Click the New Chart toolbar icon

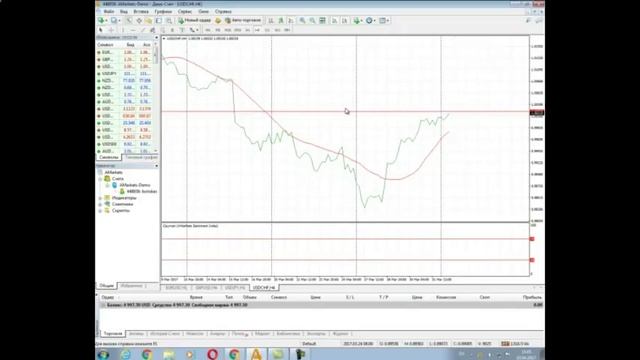pyautogui.click(x=102, y=20)
